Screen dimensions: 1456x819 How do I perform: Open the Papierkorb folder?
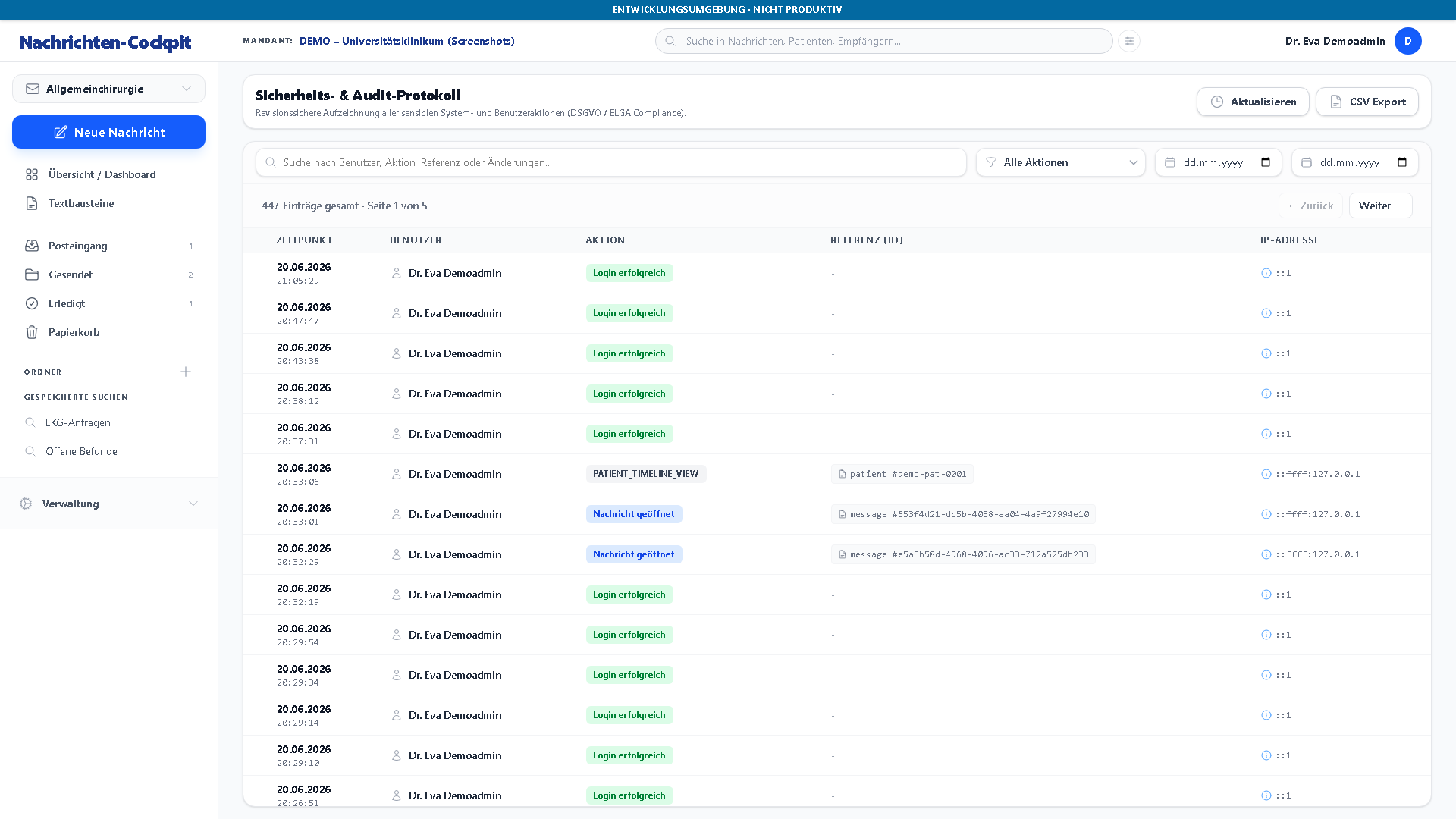(x=108, y=332)
